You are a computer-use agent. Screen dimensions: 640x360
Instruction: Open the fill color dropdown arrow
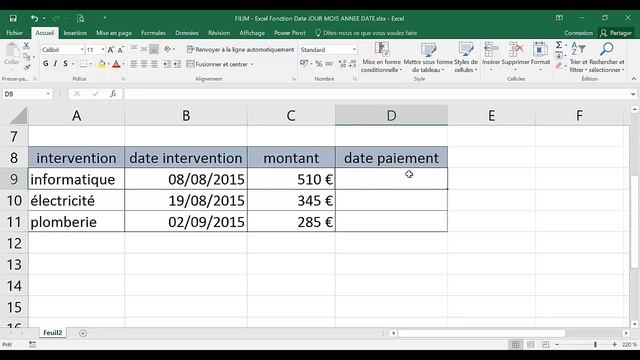coord(109,64)
